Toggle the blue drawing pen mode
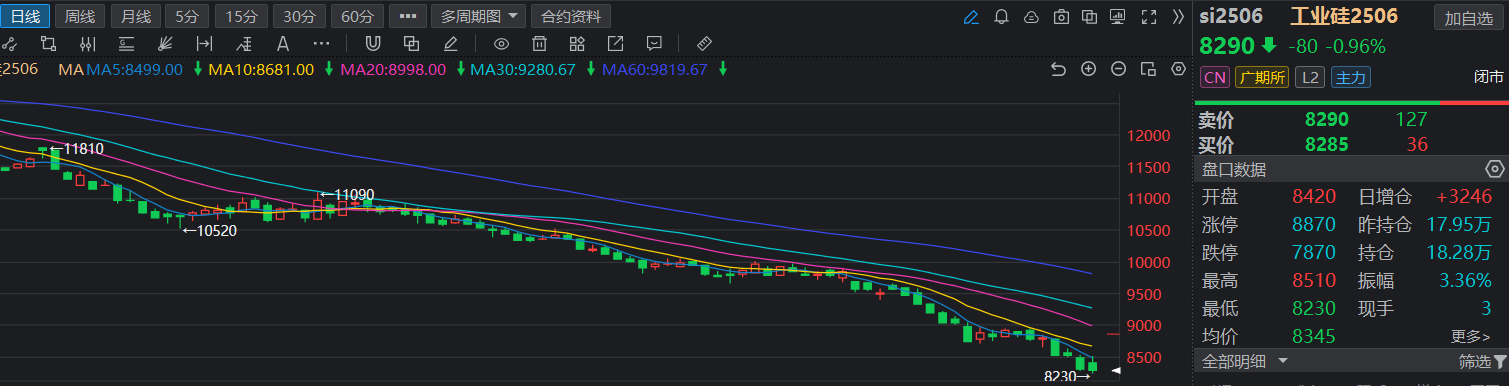1509x386 pixels. click(x=970, y=17)
